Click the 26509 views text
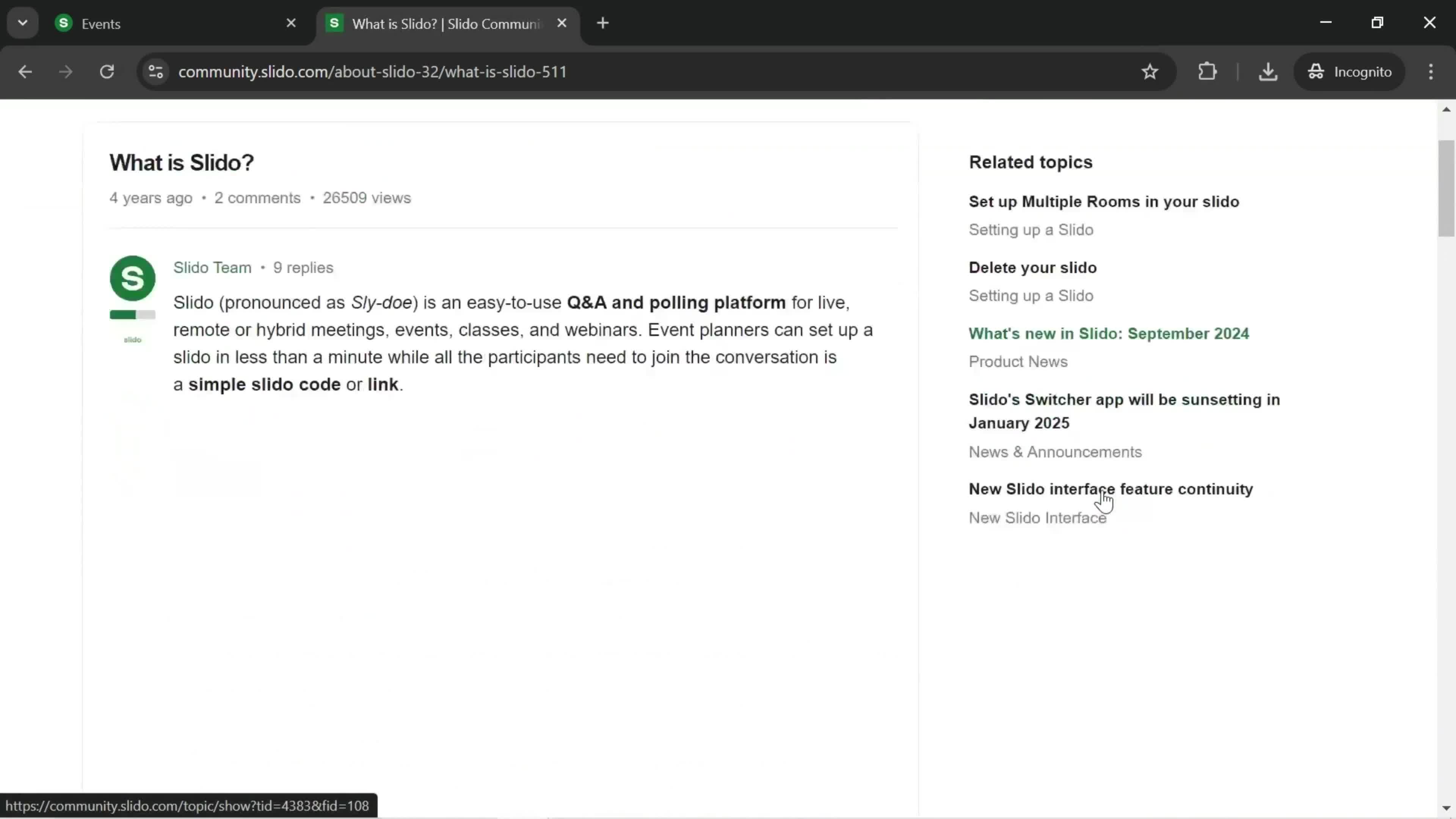1456x819 pixels. tap(366, 198)
